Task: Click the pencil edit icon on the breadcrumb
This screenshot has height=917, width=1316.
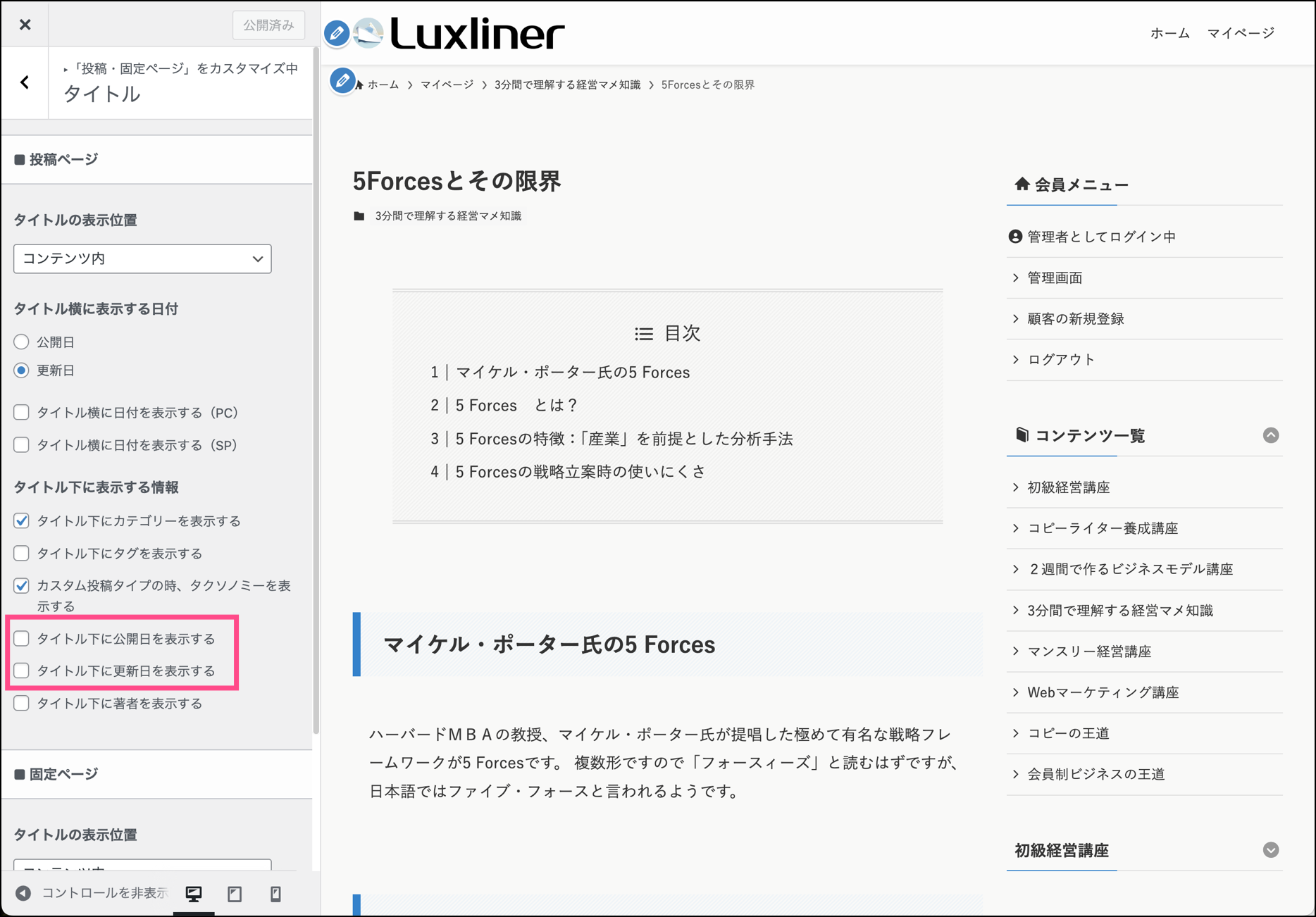Action: 342,81
